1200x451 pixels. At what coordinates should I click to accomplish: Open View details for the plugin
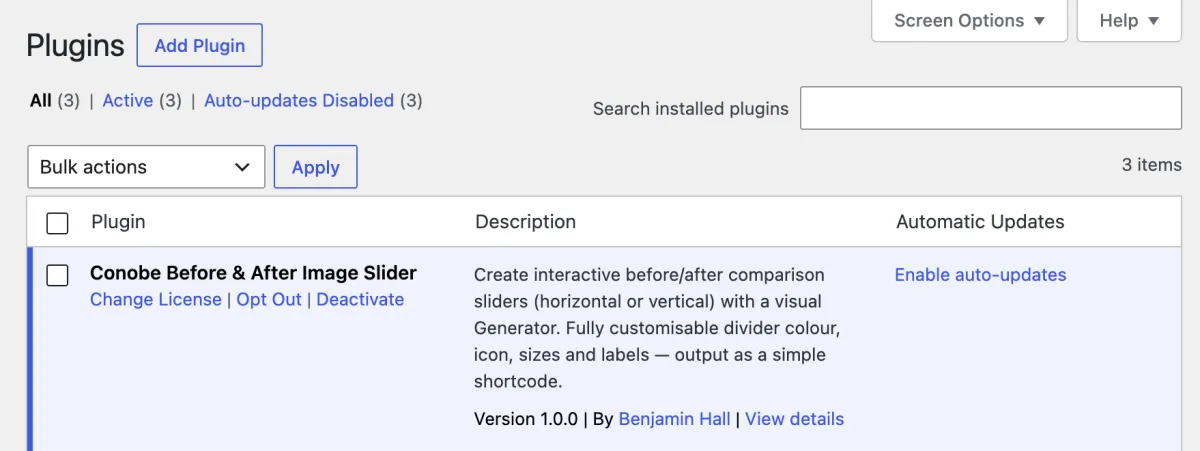point(795,419)
